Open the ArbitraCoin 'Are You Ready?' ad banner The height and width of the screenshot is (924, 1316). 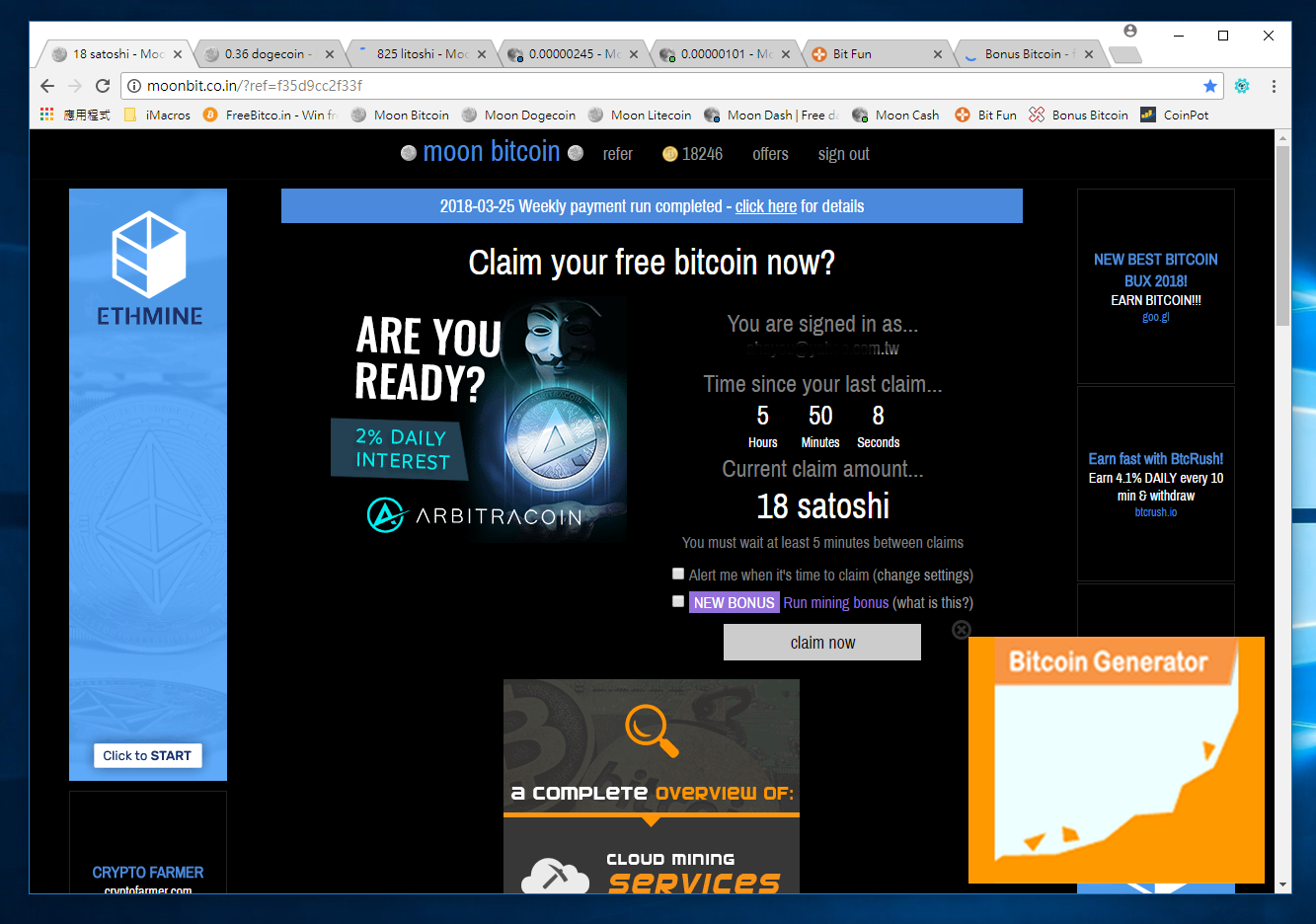(x=479, y=420)
